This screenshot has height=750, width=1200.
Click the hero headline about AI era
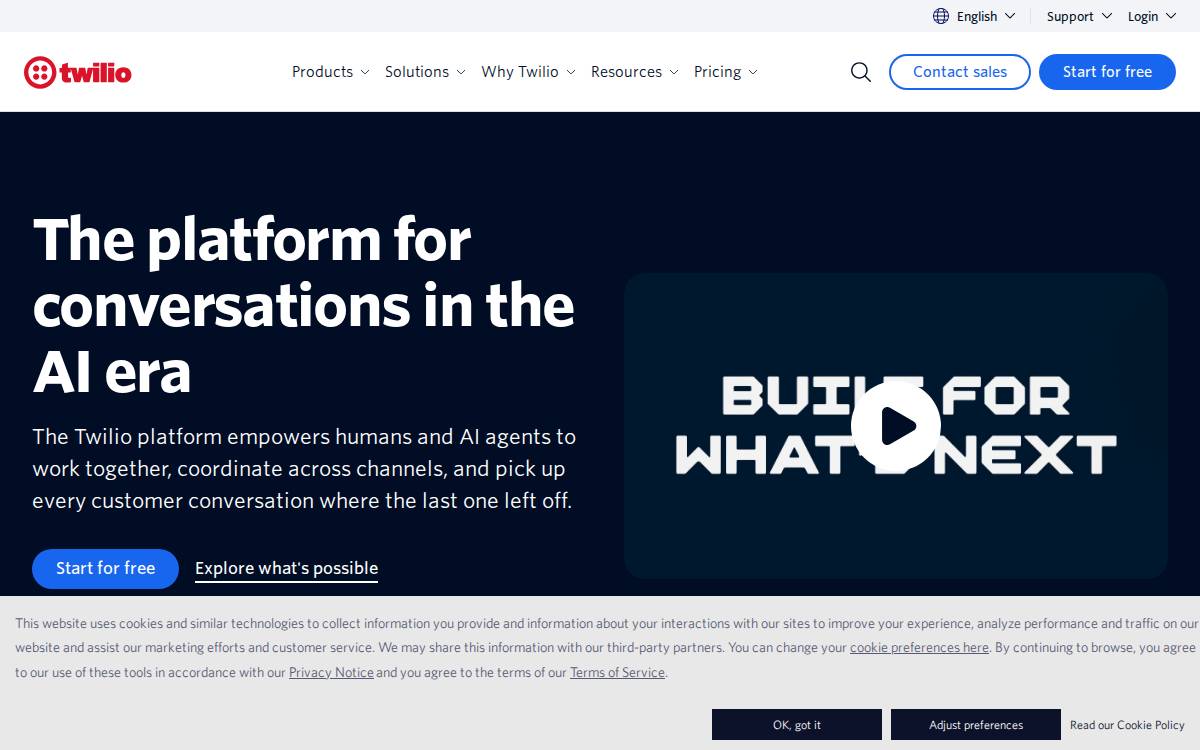[x=304, y=305]
